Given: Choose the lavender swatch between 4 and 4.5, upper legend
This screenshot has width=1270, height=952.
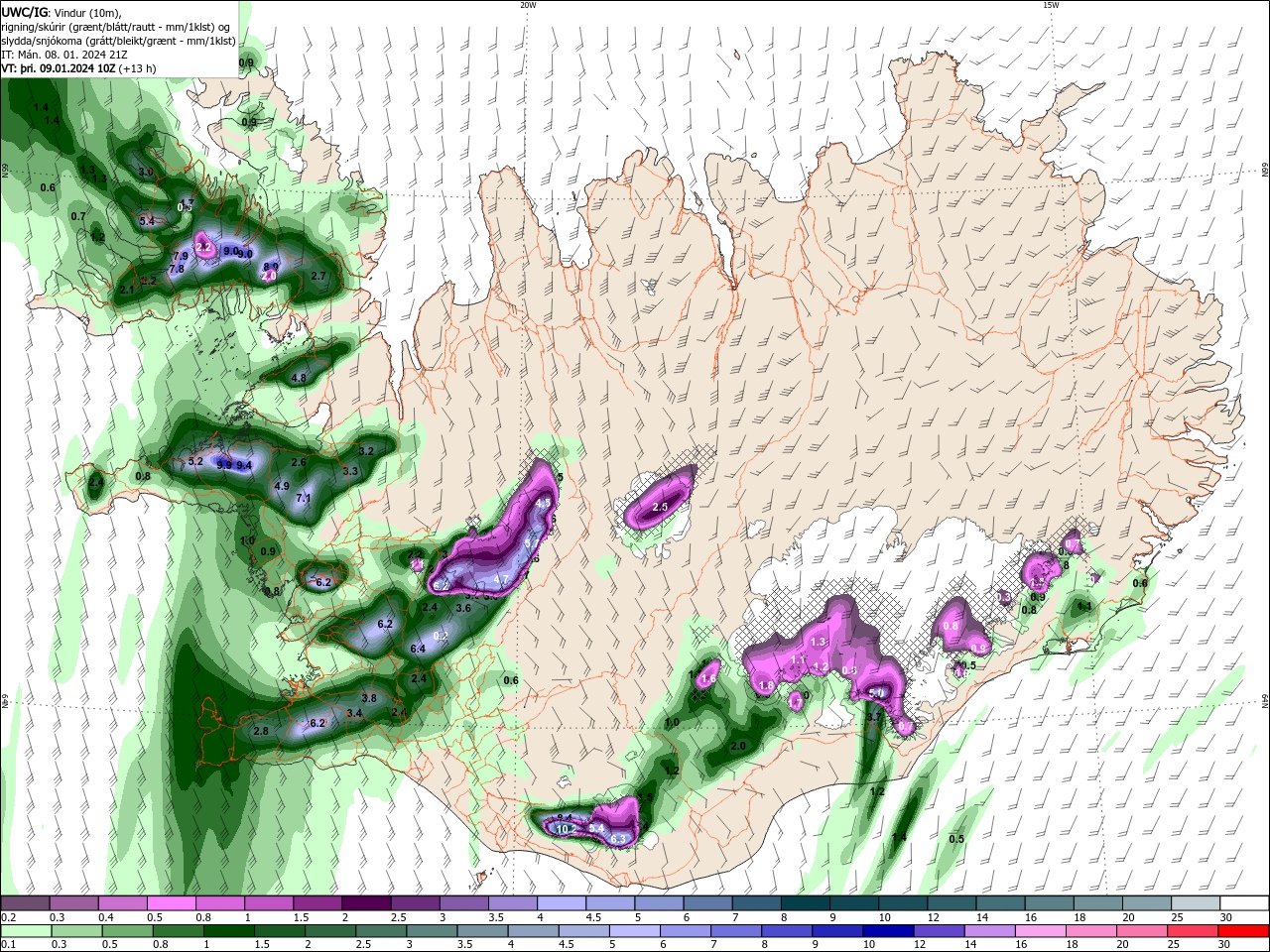Looking at the screenshot, I should 561,903.
